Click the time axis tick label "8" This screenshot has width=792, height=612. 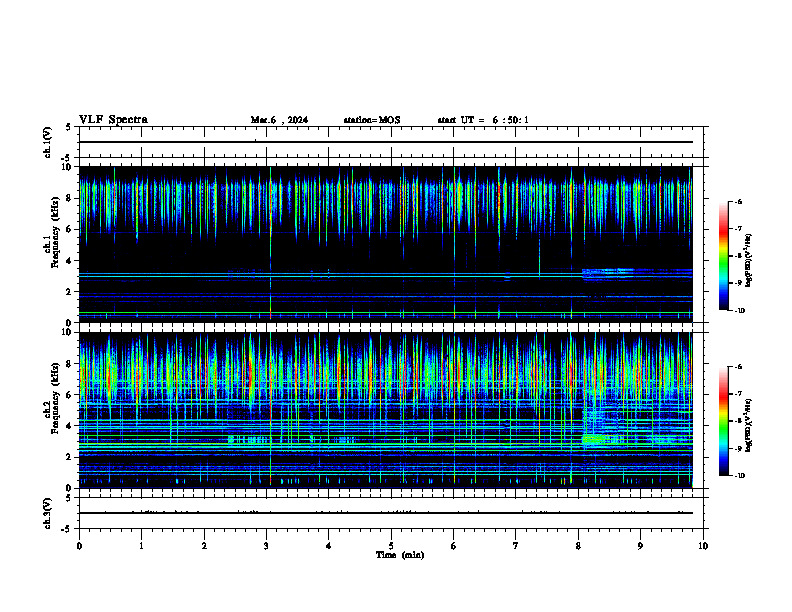pyautogui.click(x=578, y=546)
